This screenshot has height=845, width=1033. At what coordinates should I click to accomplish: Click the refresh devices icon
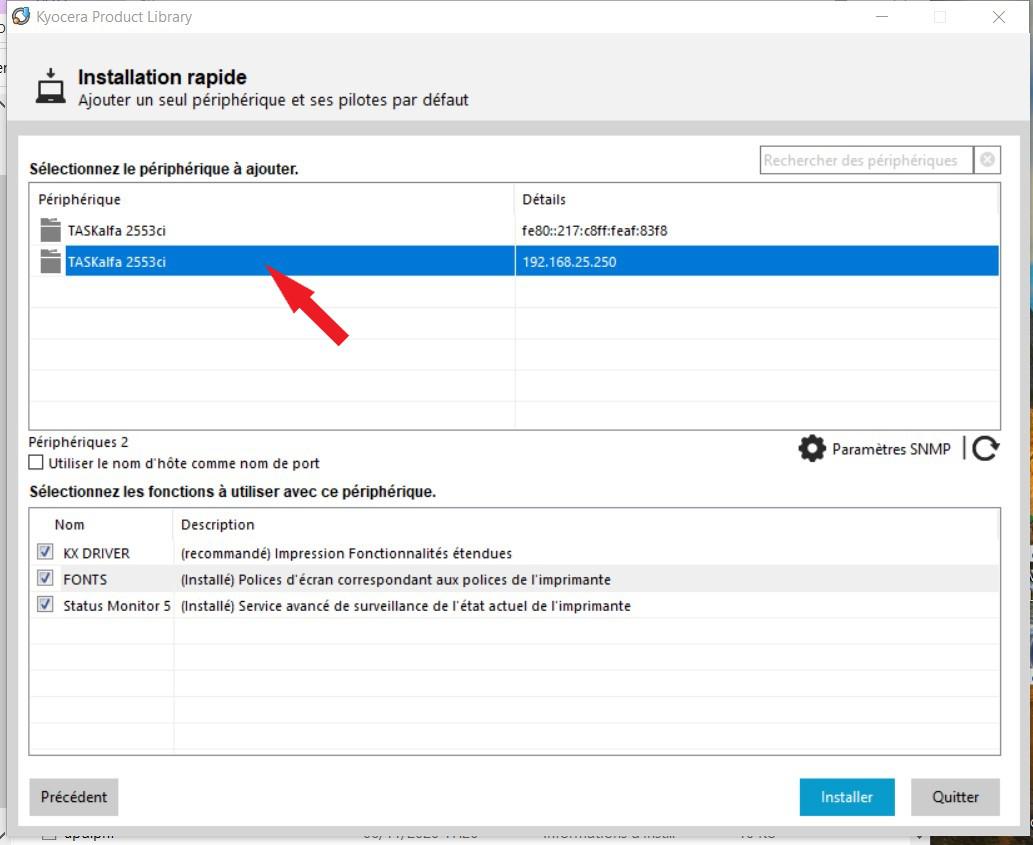pyautogui.click(x=985, y=449)
